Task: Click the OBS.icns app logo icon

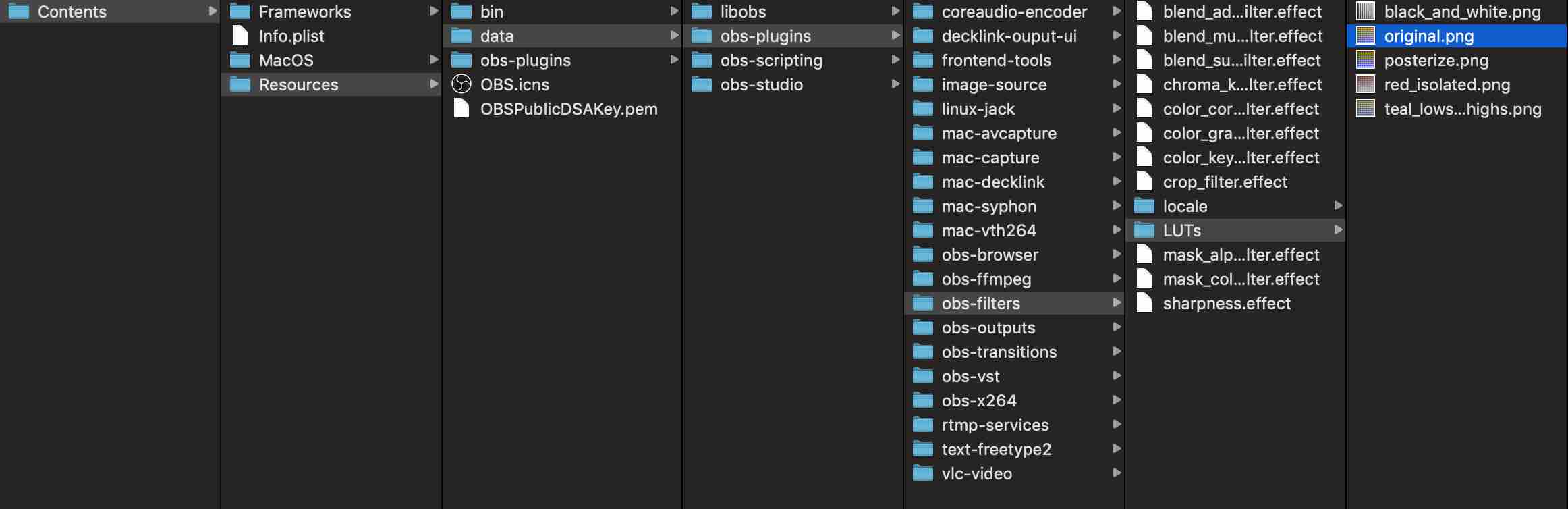Action: pos(461,84)
